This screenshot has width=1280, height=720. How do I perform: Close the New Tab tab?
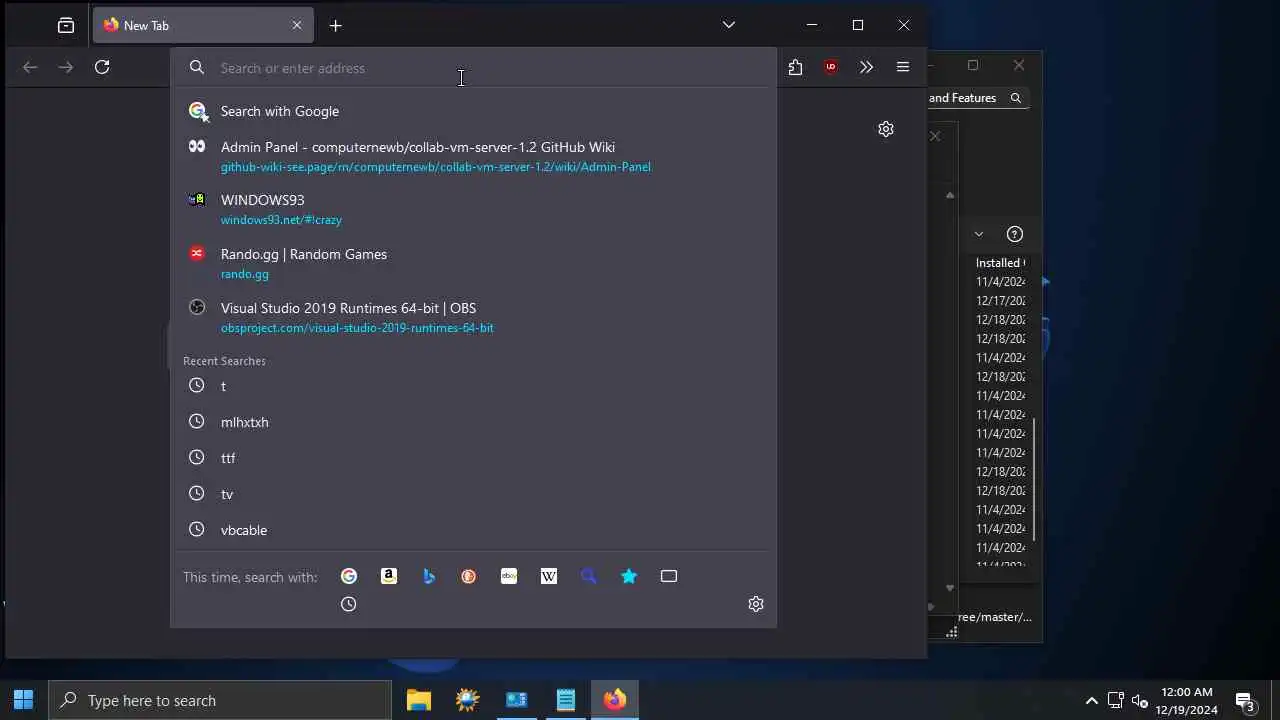coord(297,25)
